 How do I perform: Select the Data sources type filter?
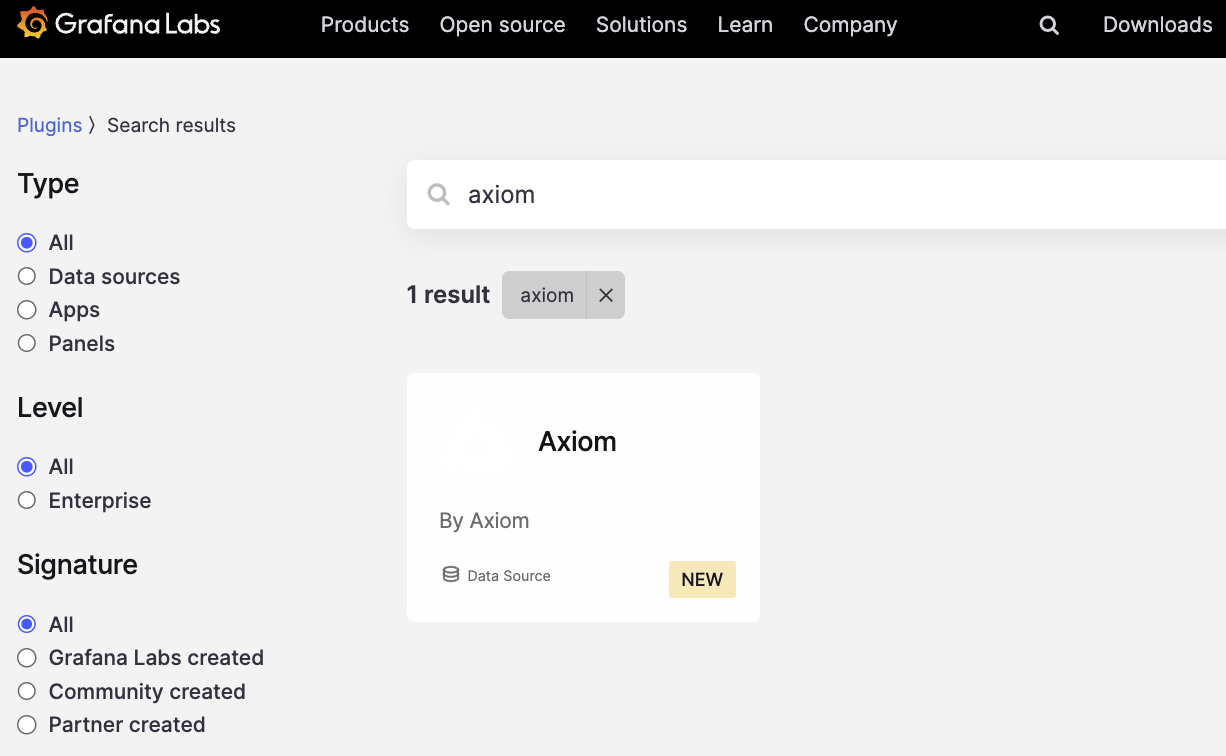(27, 276)
